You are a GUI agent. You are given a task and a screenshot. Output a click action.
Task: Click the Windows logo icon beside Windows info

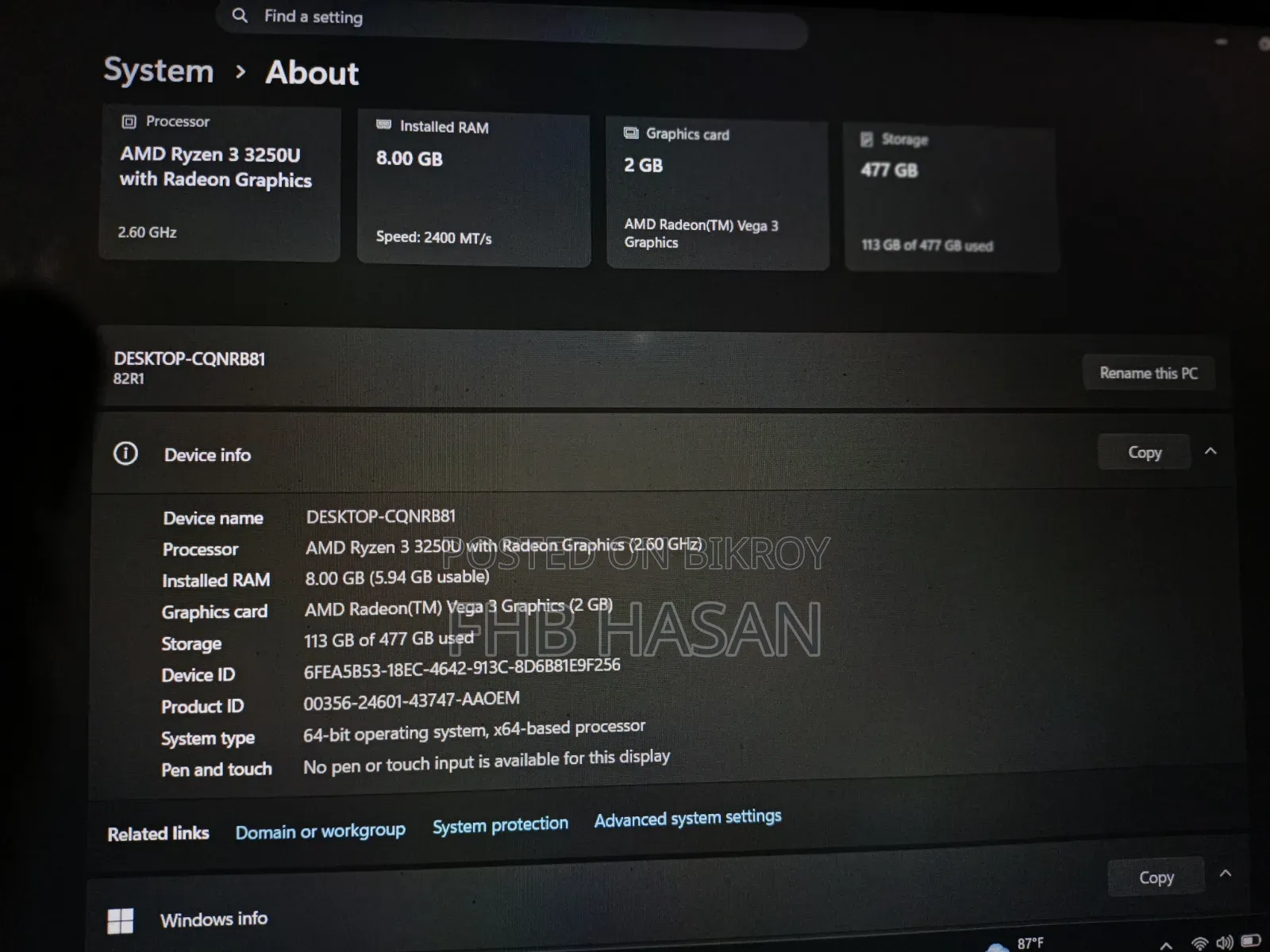(x=121, y=921)
